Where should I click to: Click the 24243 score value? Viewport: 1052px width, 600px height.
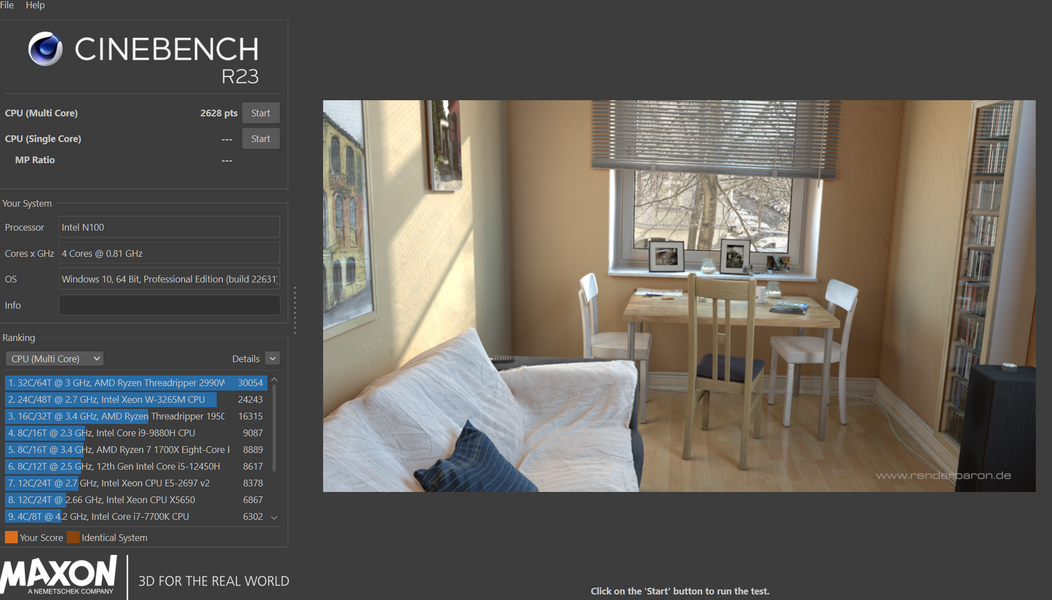point(250,399)
